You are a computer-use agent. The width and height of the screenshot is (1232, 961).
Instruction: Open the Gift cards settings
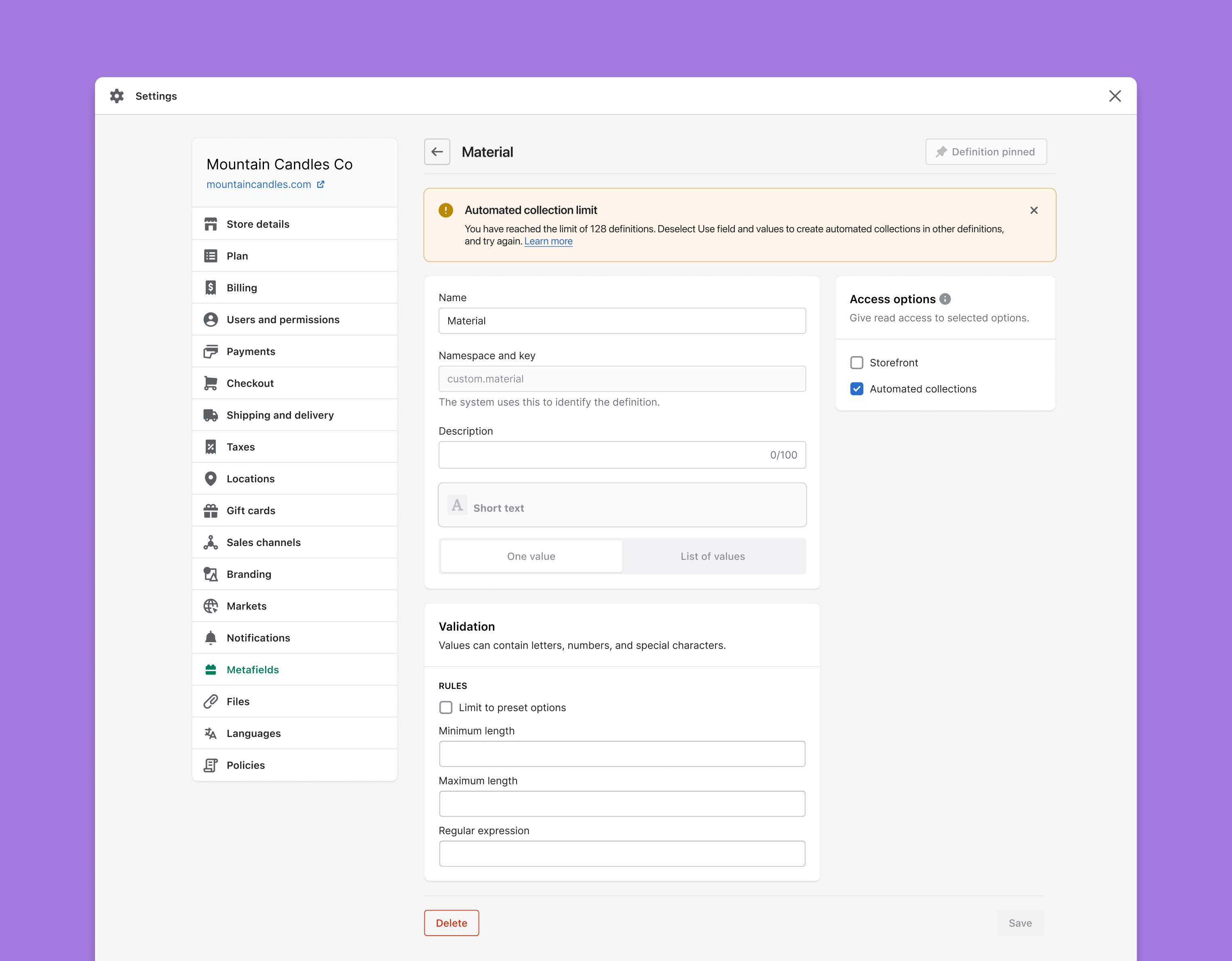pos(295,510)
